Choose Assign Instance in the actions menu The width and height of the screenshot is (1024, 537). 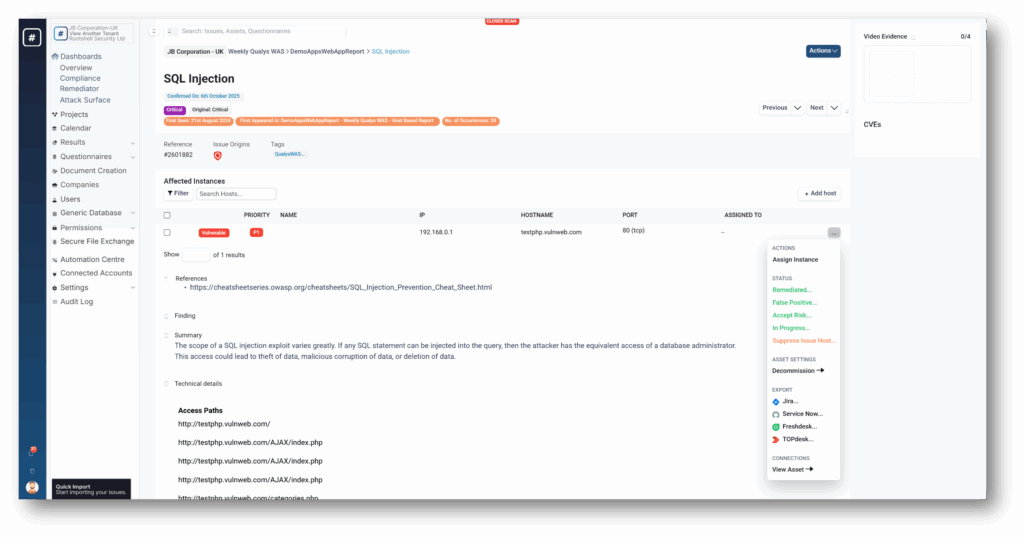[795, 260]
